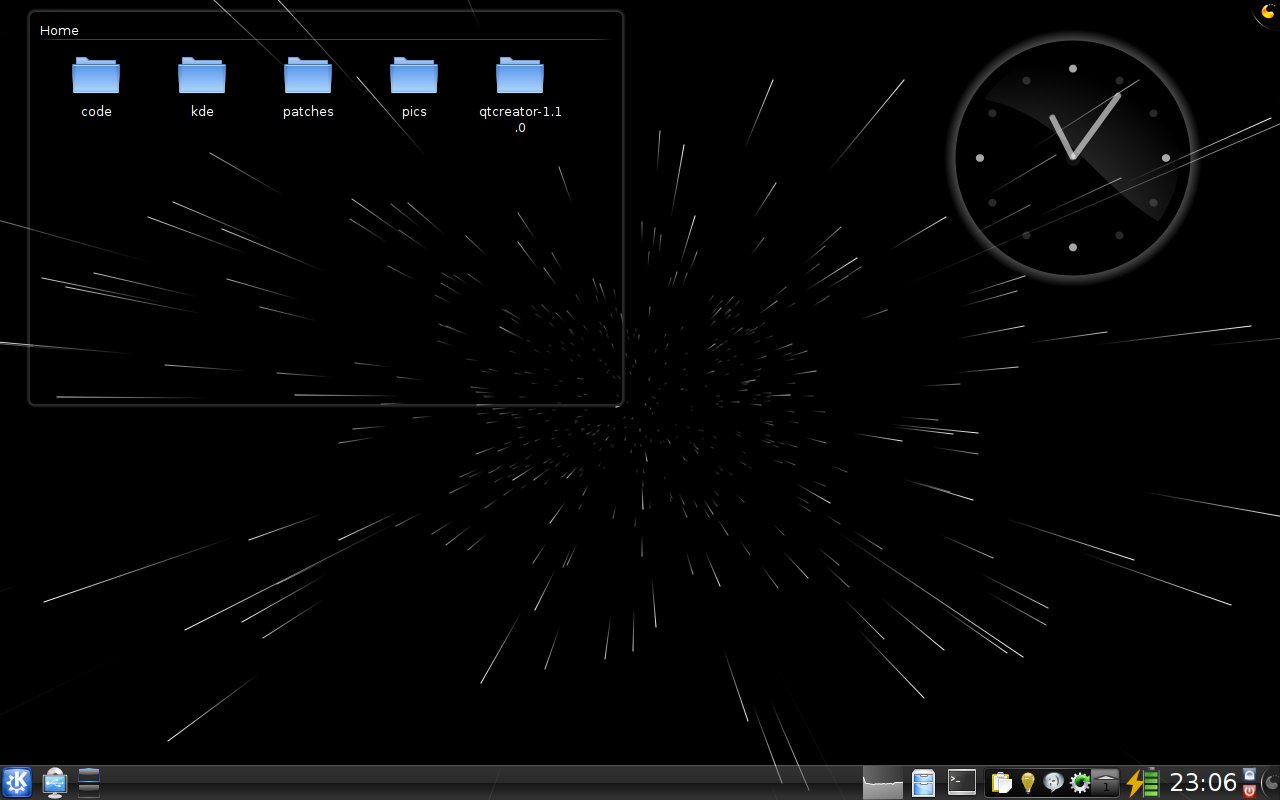
Task: Click the green gear update tray icon
Action: [1079, 783]
